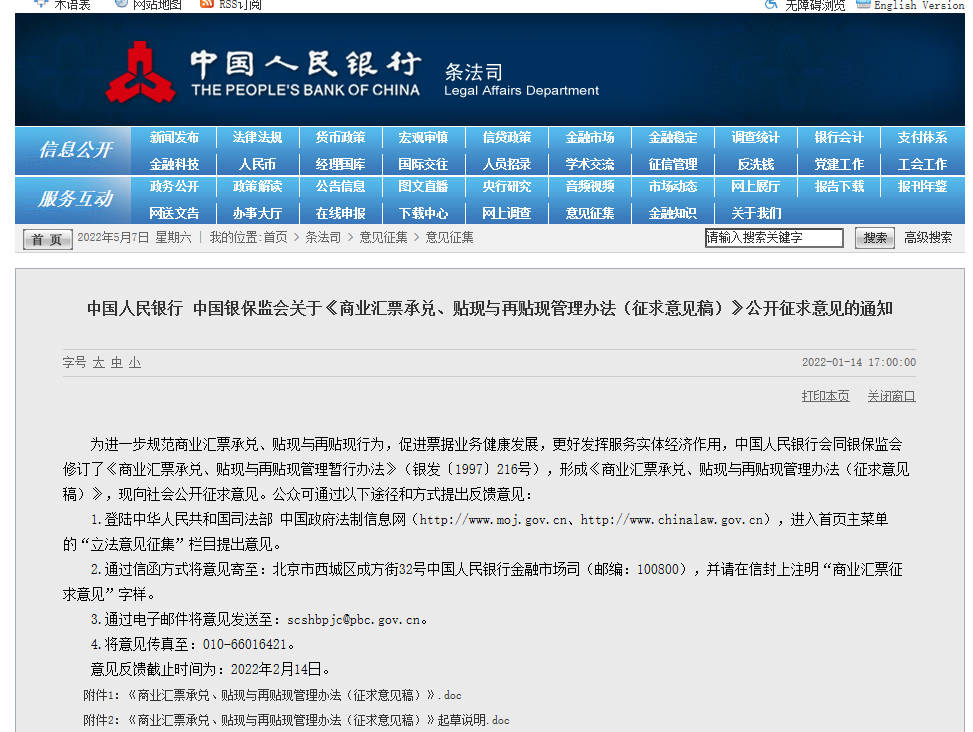Open 政务公开 menu item
Screen dimensions: 973x732
coord(174,186)
